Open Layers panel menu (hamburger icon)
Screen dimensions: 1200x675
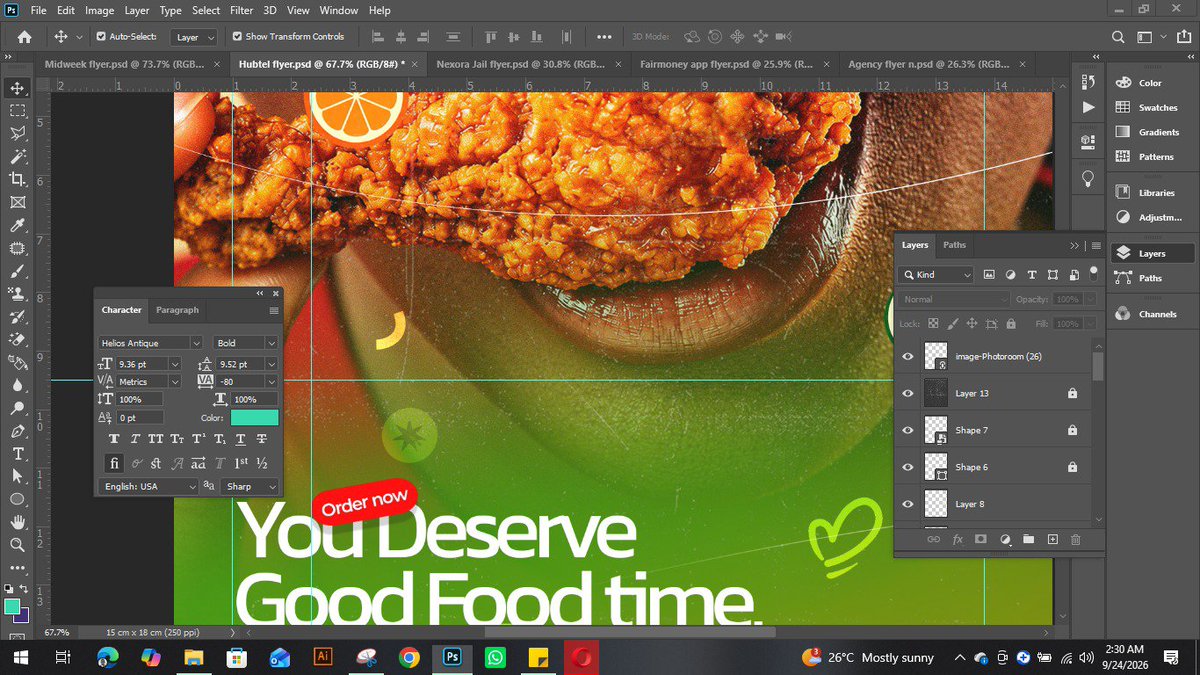(x=1096, y=245)
